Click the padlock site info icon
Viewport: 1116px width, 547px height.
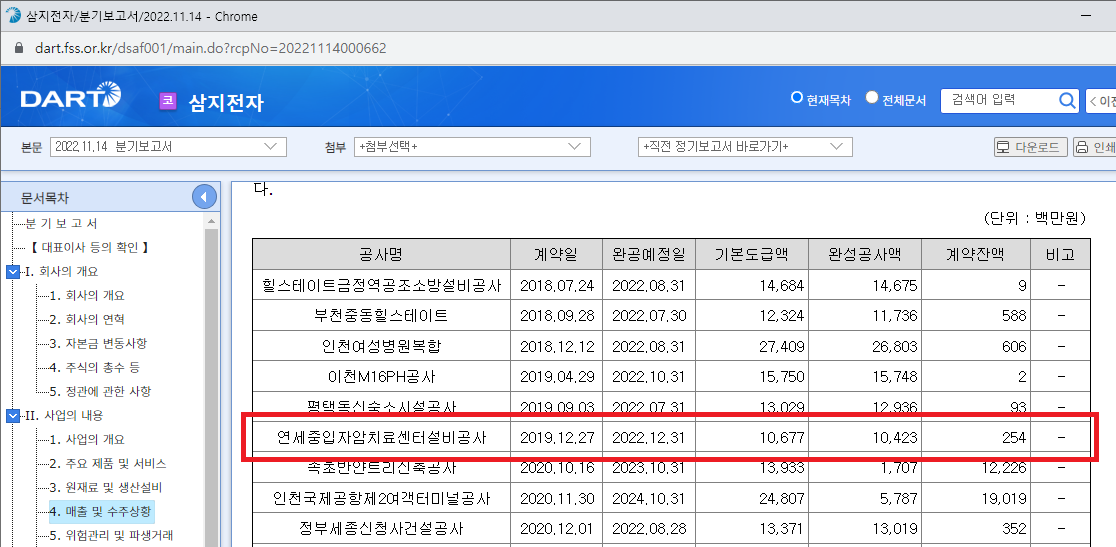coord(19,48)
